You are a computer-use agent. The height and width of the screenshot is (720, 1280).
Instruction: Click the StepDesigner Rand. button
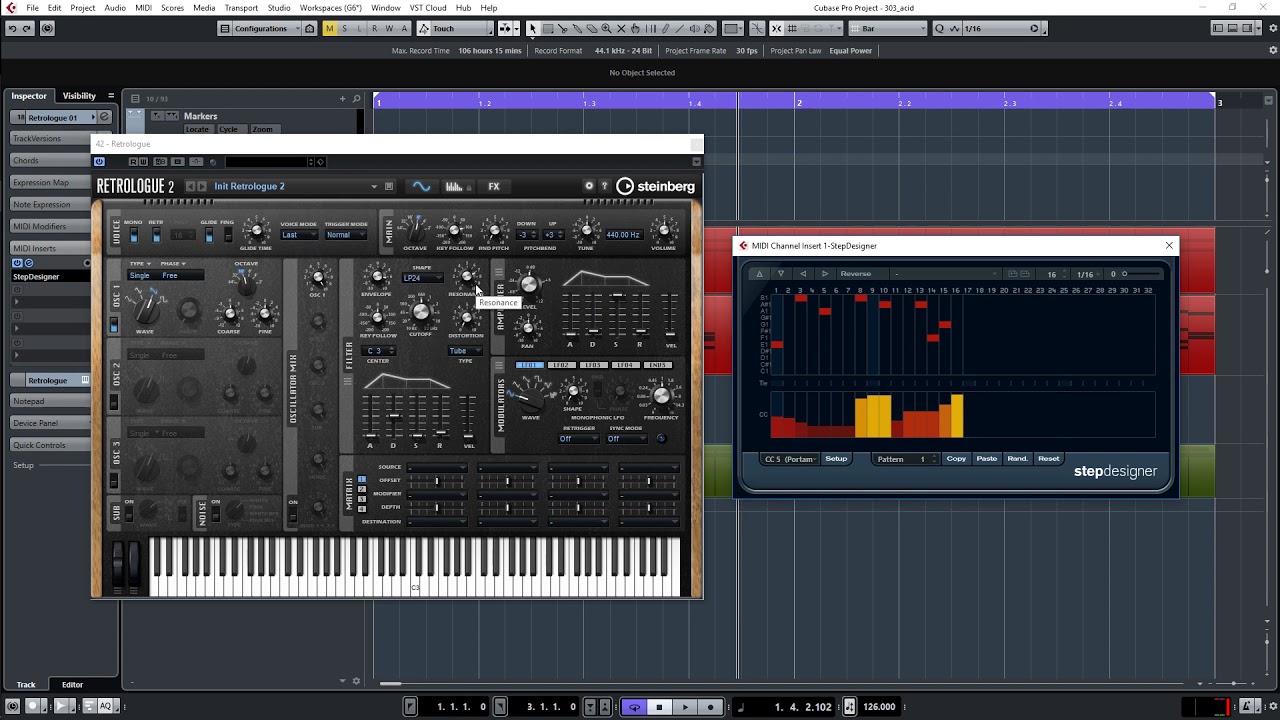1017,459
